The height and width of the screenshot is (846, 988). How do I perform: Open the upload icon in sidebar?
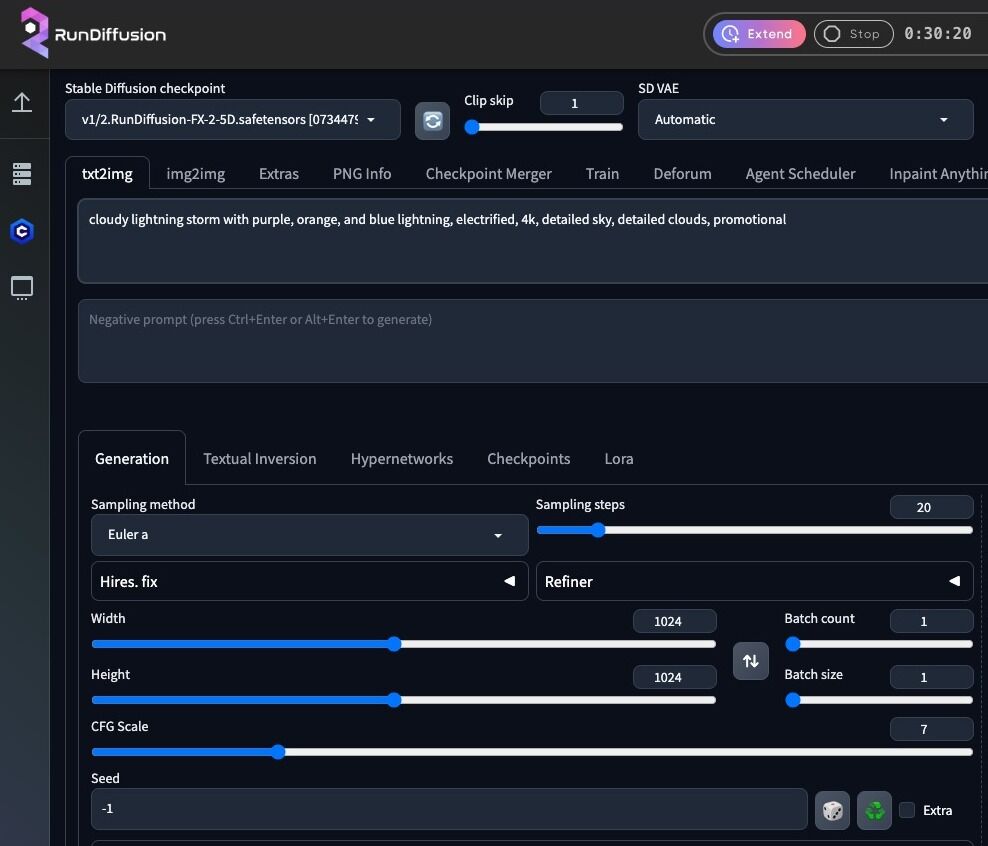pyautogui.click(x=22, y=102)
